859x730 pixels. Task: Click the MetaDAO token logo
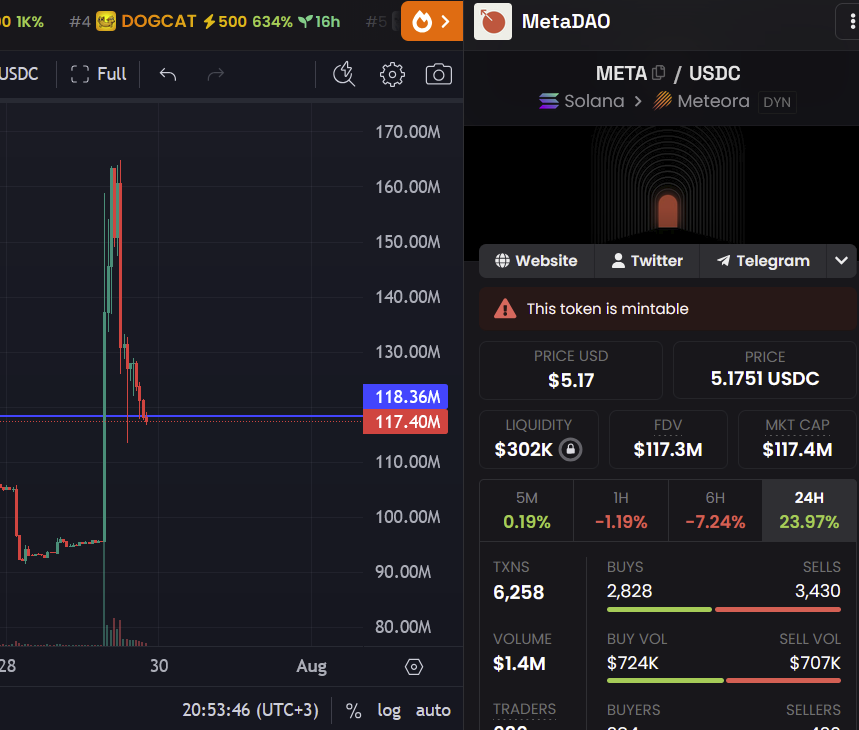(493, 21)
